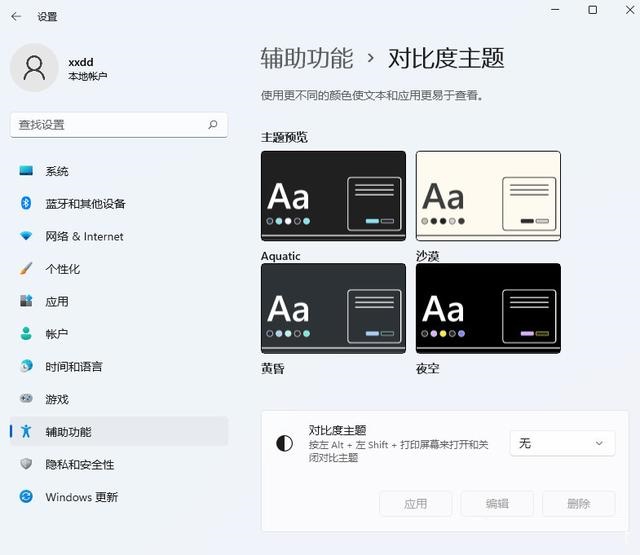
Task: Click the xxdd user avatar icon
Action: [34, 68]
